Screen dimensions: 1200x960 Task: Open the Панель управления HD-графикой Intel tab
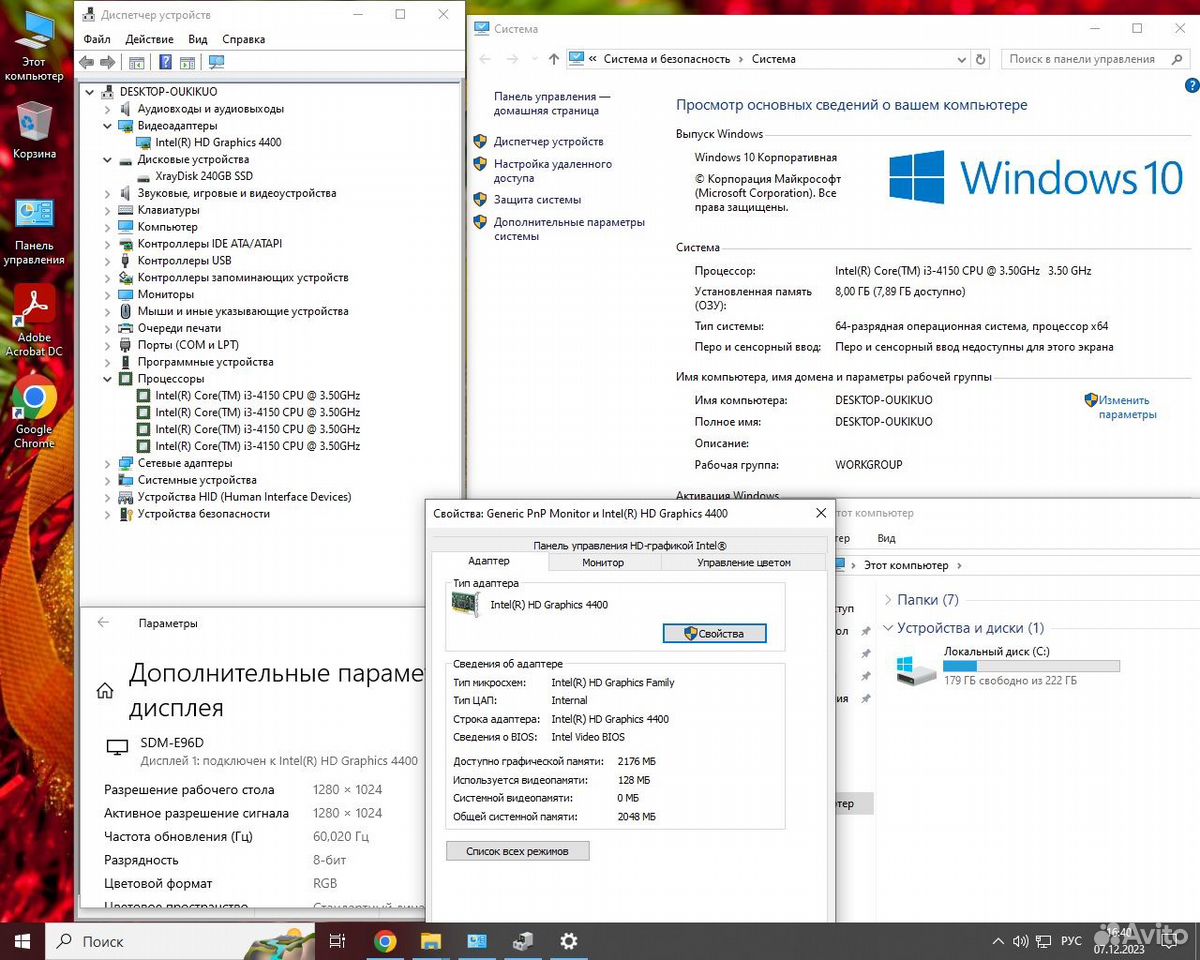[x=630, y=546]
